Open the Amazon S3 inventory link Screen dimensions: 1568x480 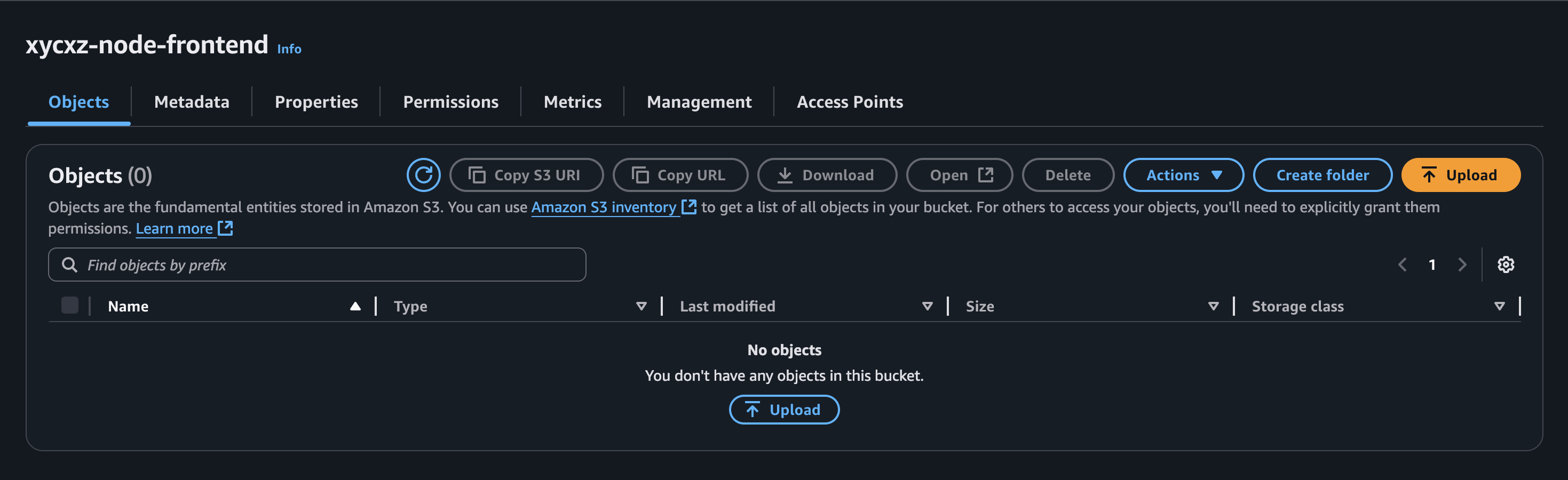point(603,207)
